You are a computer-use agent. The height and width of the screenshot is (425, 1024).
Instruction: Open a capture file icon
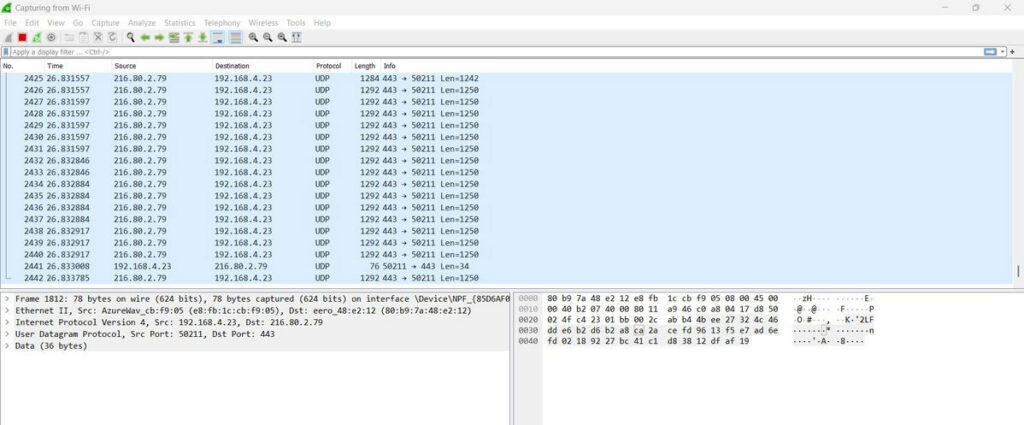[x=69, y=37]
